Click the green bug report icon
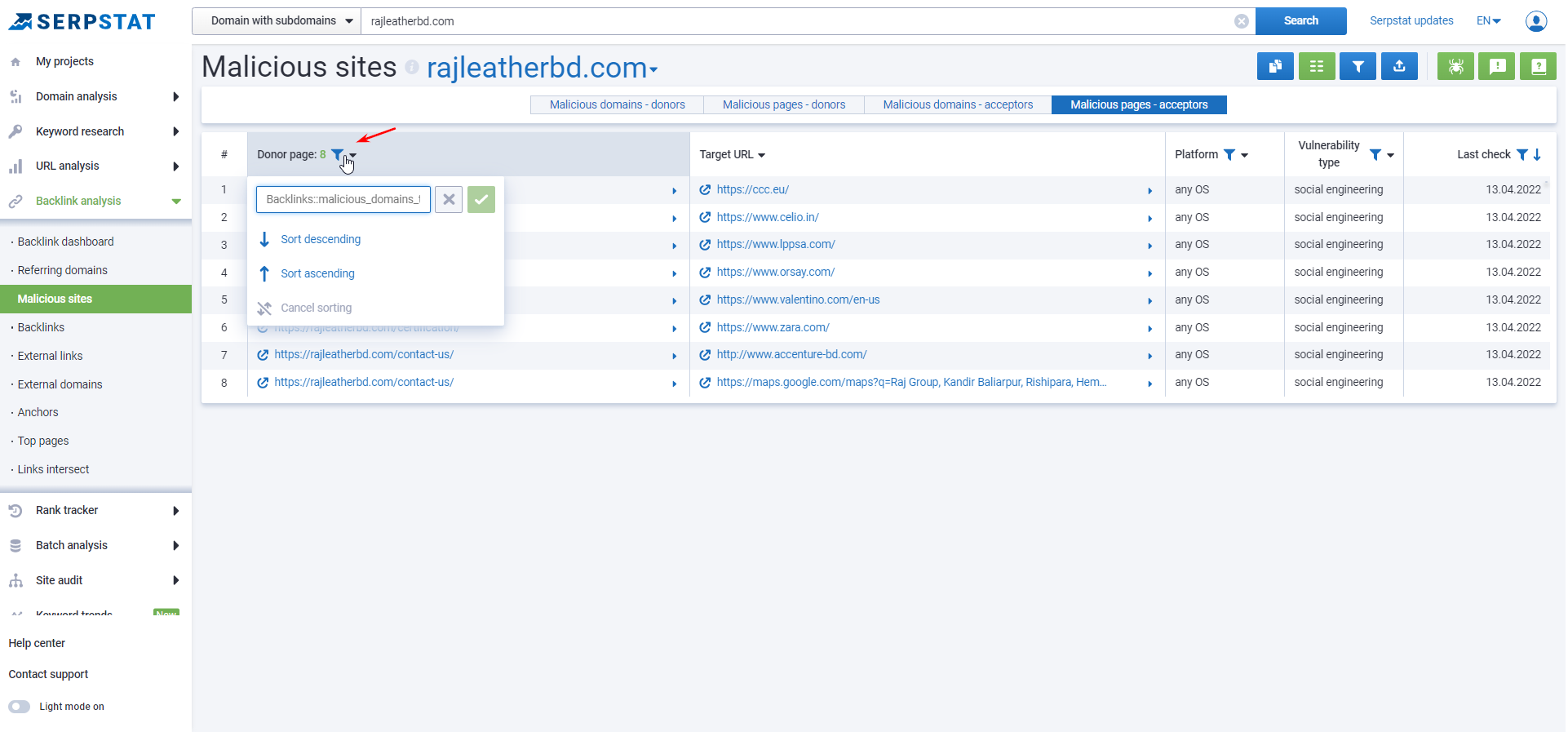Image resolution: width=1568 pixels, height=732 pixels. point(1455,66)
